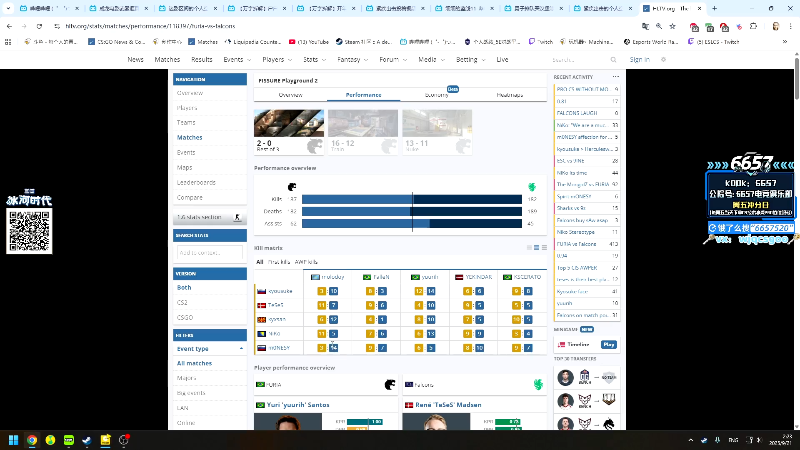Switch Kill matrix to the middle view icon

[x=537, y=248]
